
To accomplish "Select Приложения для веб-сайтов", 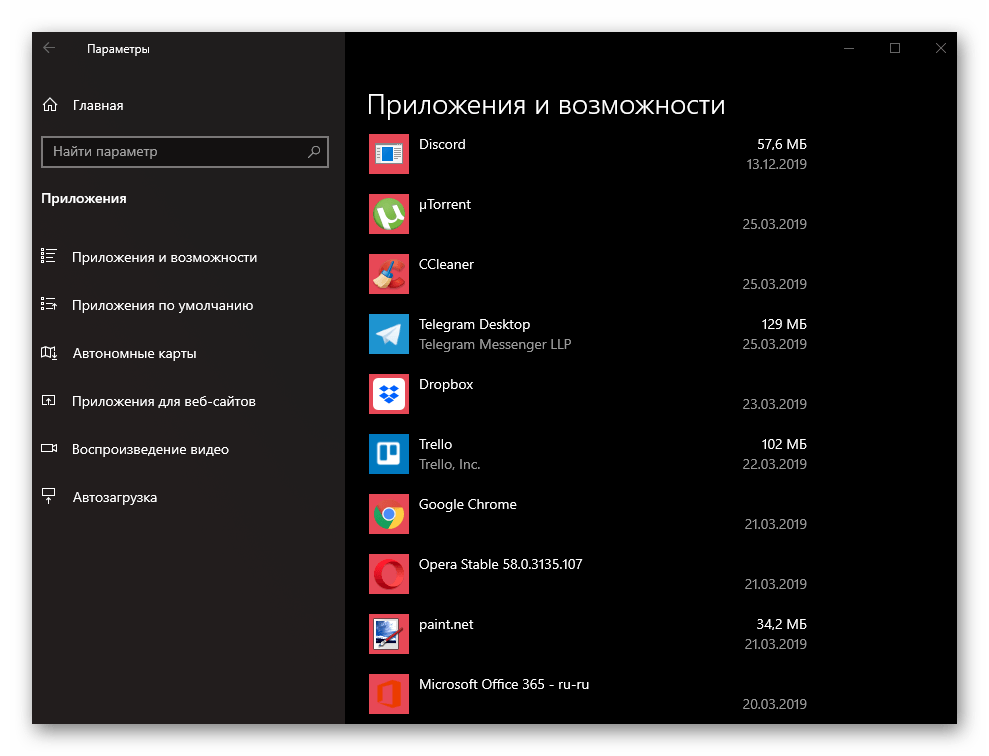I will (x=163, y=401).
